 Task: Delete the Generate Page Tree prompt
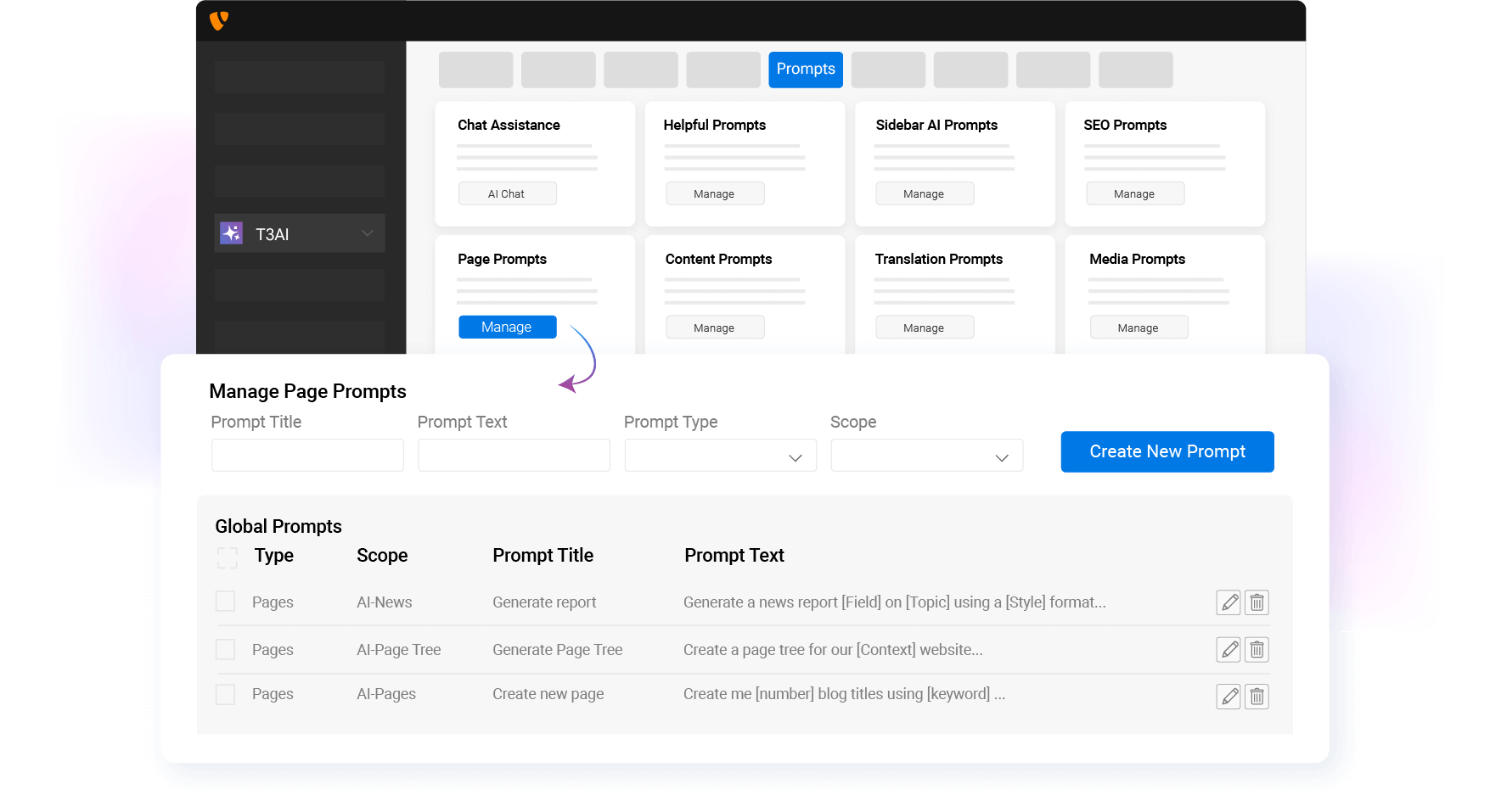(1257, 649)
